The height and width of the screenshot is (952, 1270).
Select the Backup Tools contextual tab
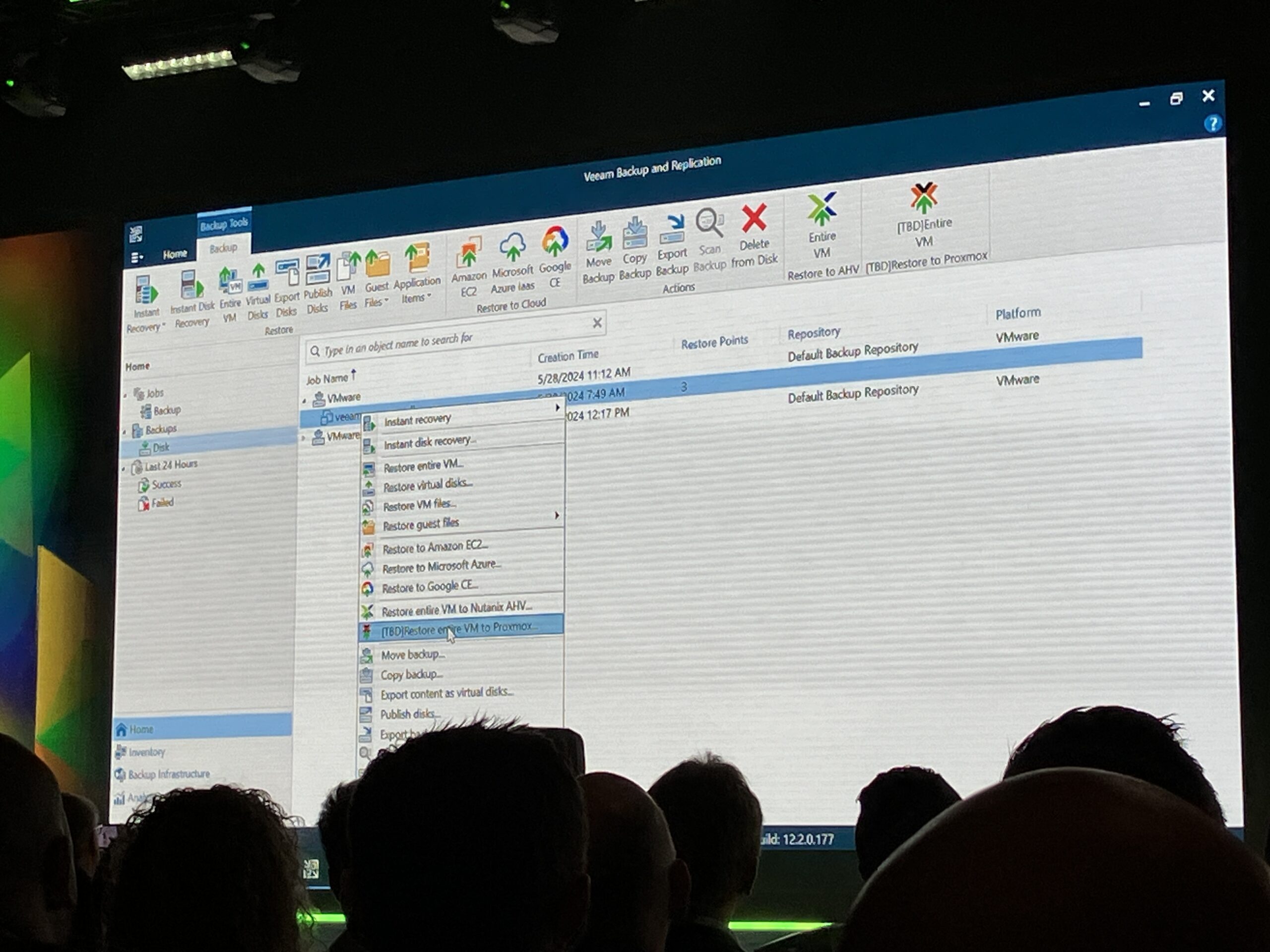pyautogui.click(x=224, y=223)
